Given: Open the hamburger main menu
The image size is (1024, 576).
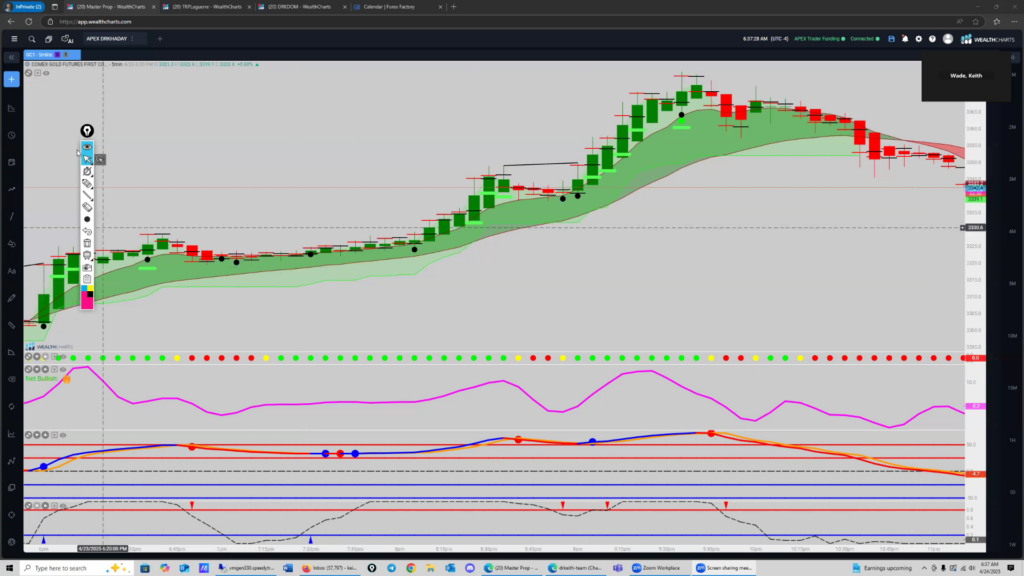Looking at the screenshot, I should pyautogui.click(x=14, y=39).
